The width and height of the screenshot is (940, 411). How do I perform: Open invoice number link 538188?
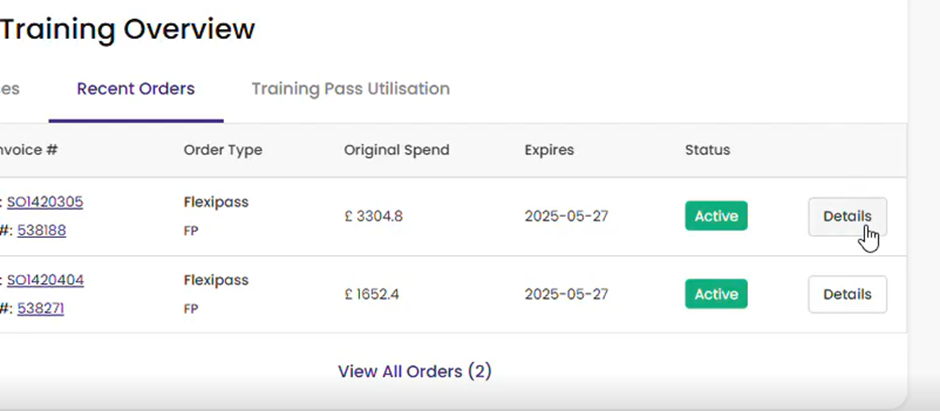[41, 230]
